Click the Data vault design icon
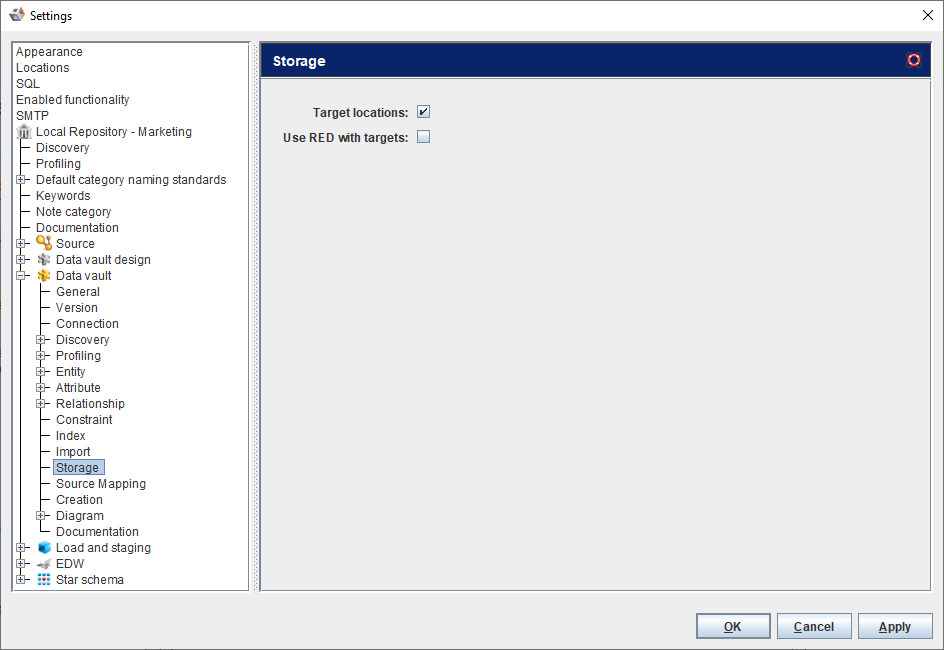Image resolution: width=944 pixels, height=650 pixels. [x=44, y=260]
